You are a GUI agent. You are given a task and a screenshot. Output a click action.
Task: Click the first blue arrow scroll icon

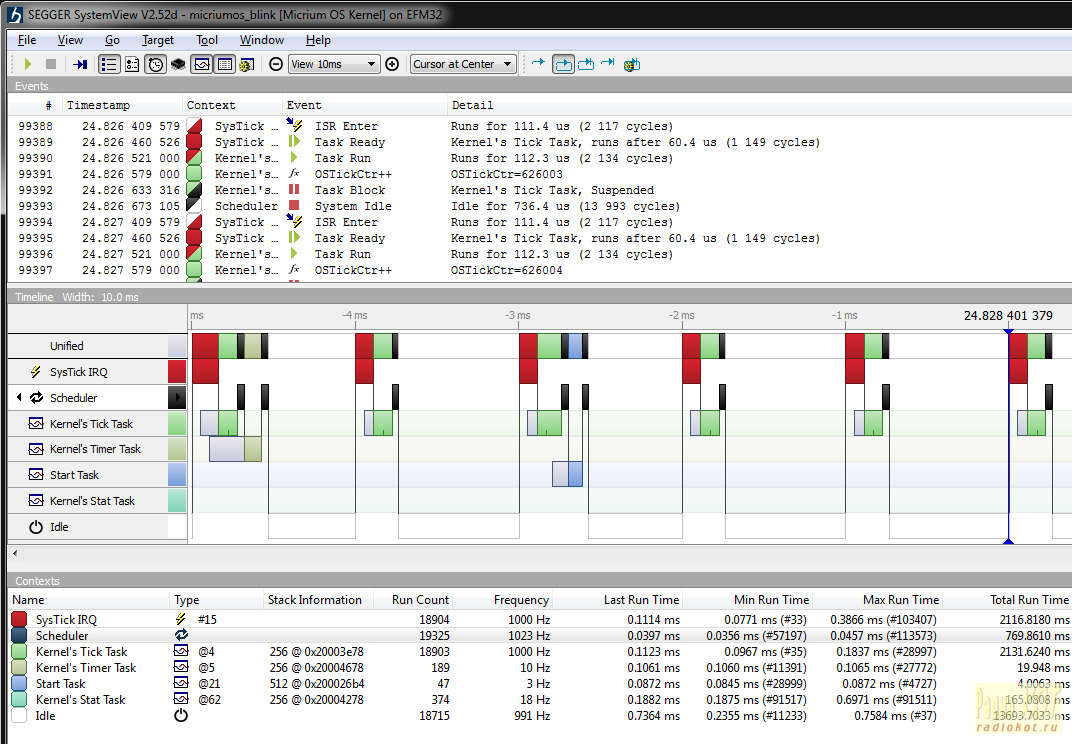pyautogui.click(x=539, y=63)
